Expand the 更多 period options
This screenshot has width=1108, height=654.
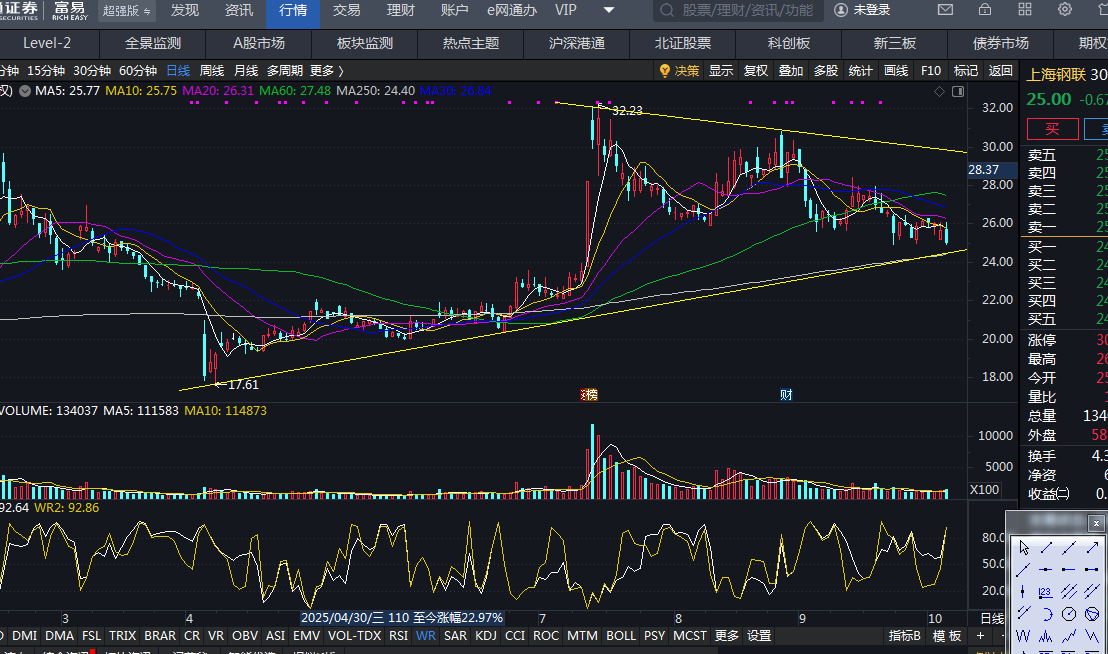click(x=326, y=71)
